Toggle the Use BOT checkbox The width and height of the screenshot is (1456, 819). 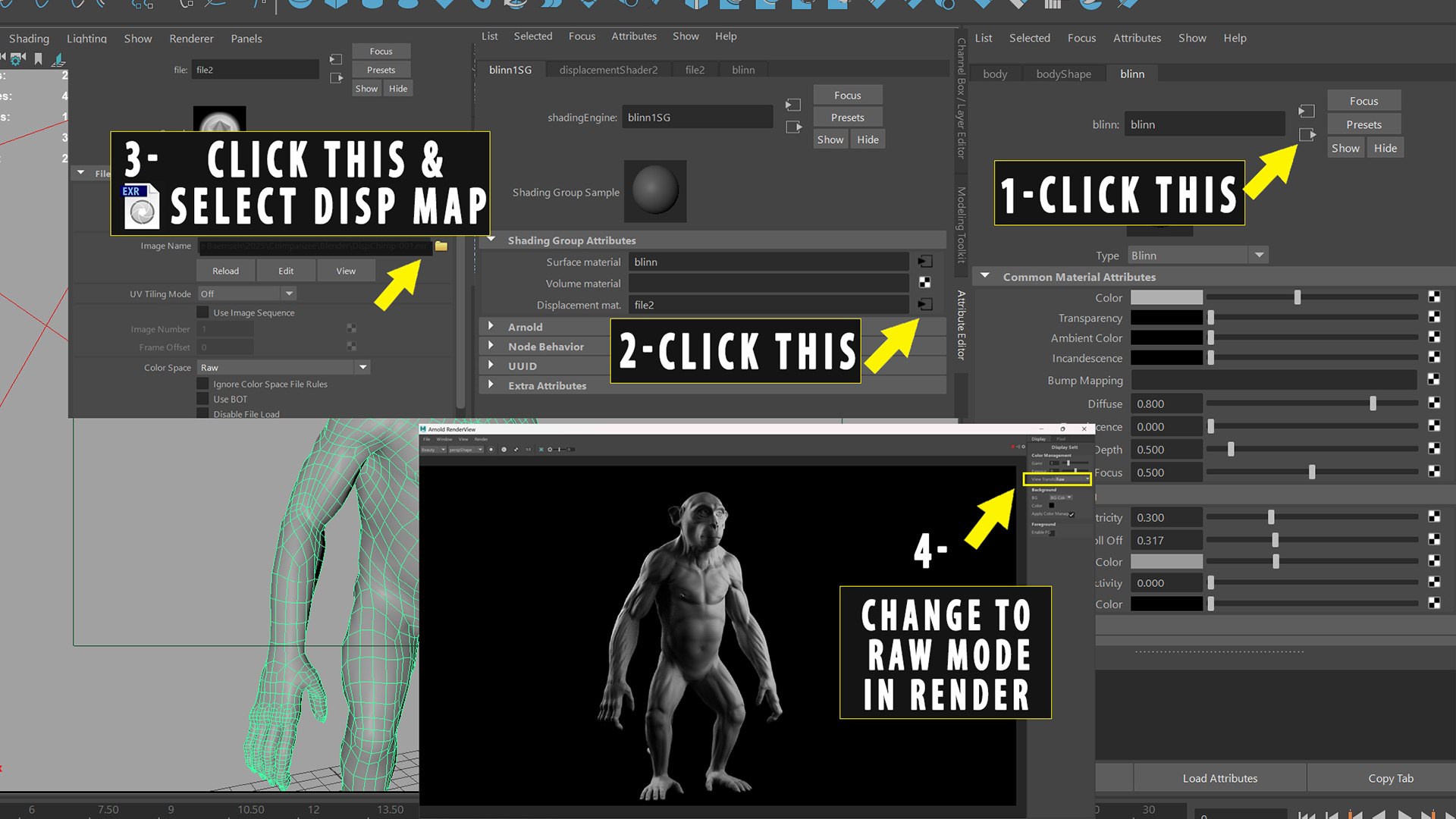[x=202, y=399]
